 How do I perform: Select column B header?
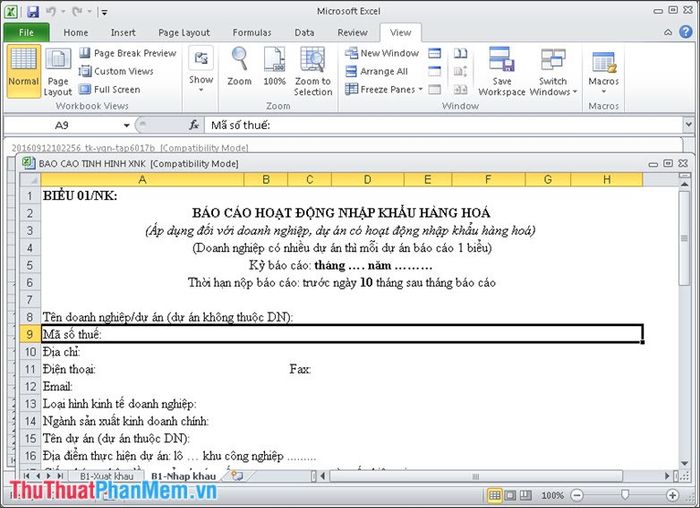point(266,179)
